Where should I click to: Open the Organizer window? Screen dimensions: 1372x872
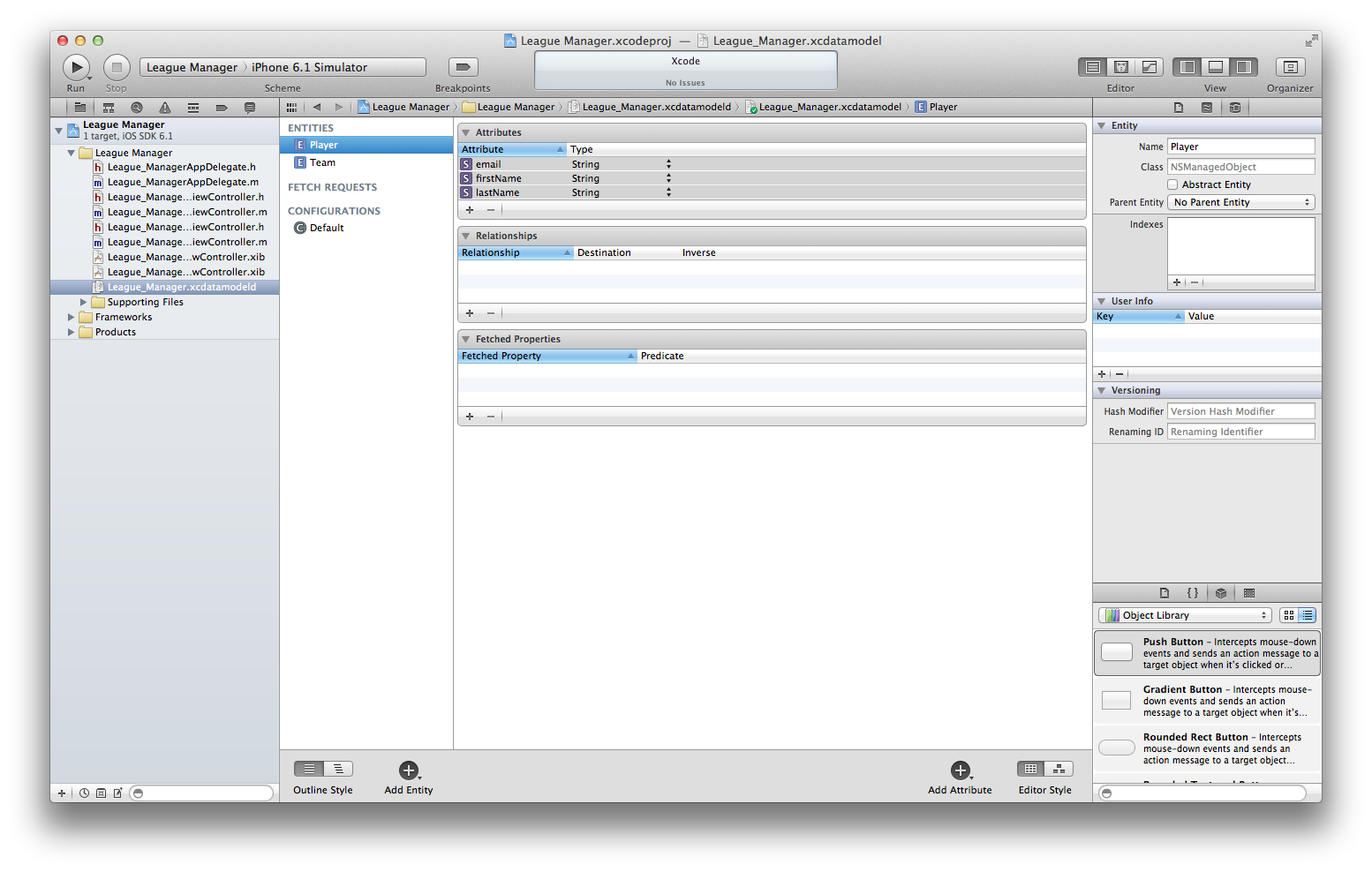click(1290, 67)
